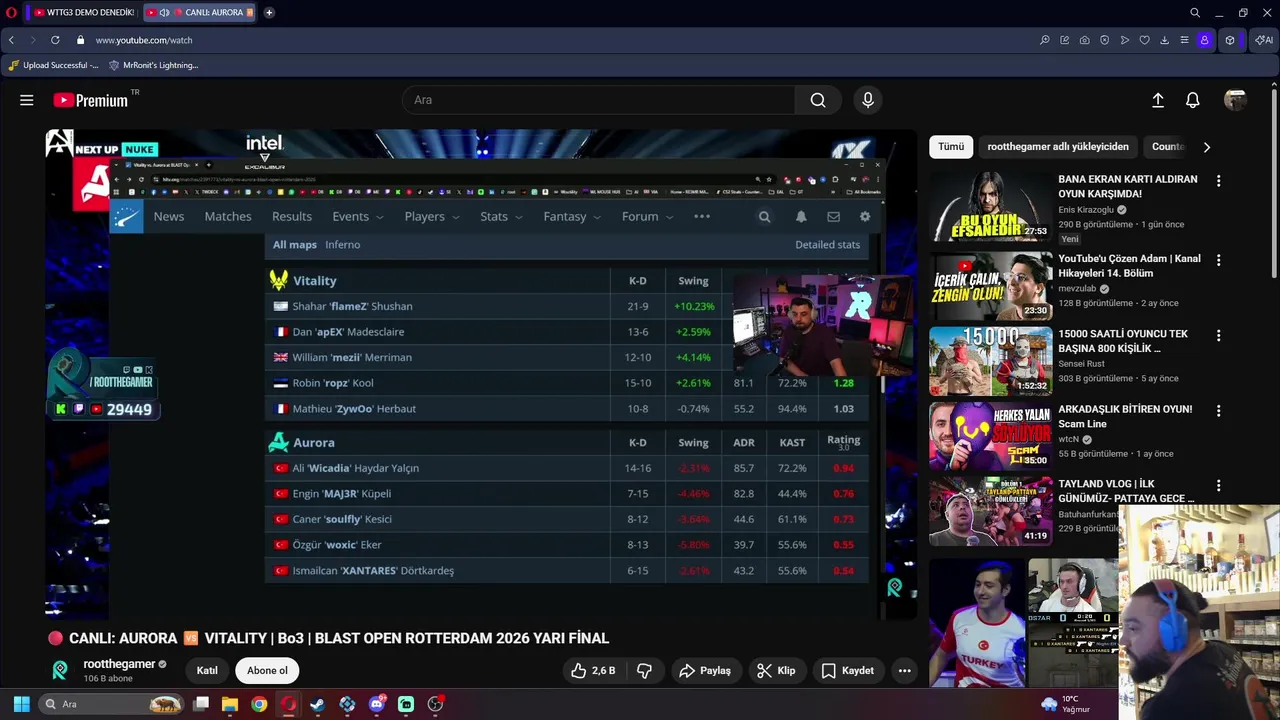1280x720 pixels.
Task: Switch to the WTTG3 DEMO DENEDİK browser tab
Action: coord(84,13)
